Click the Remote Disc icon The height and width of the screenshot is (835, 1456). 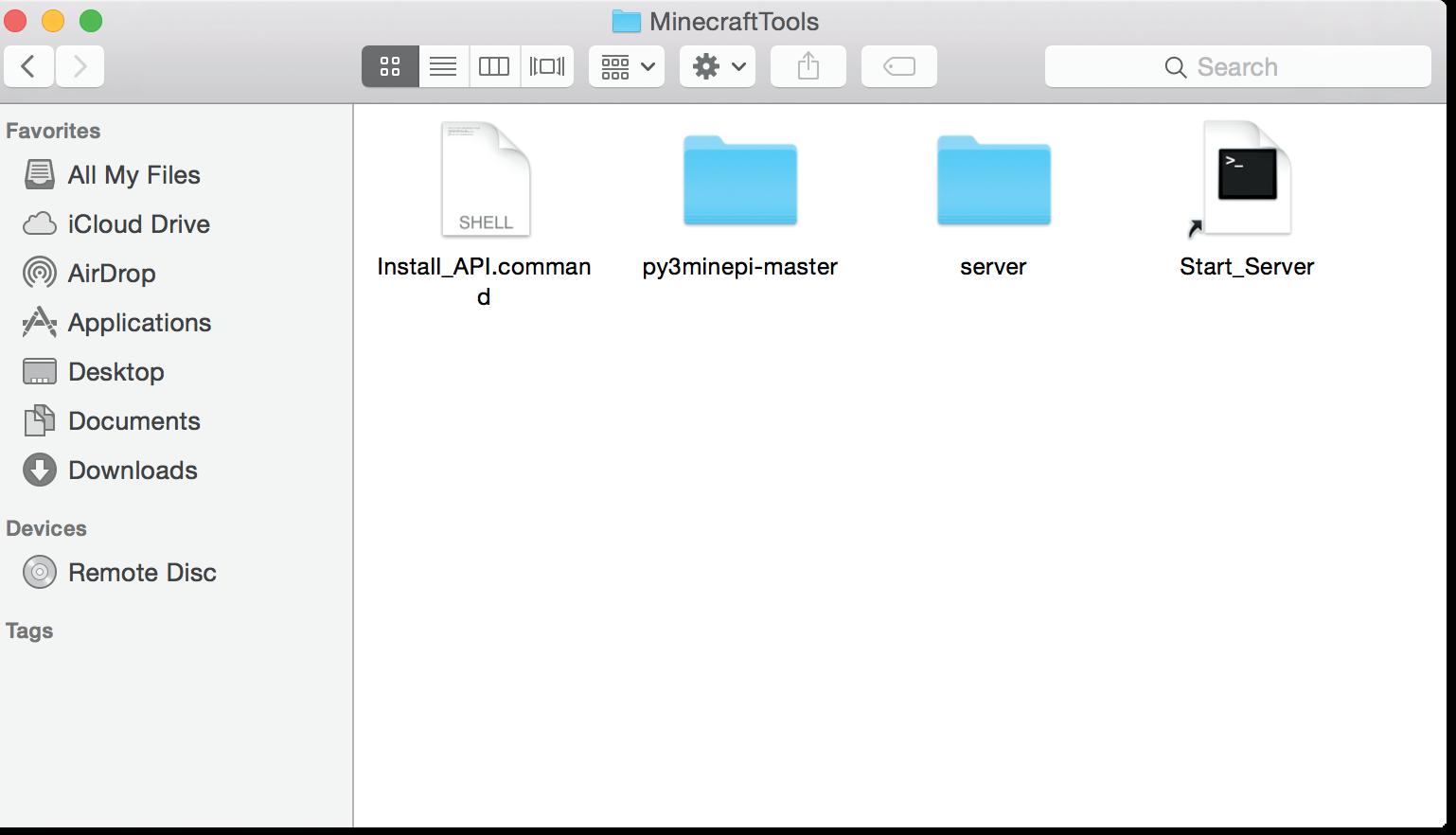(39, 572)
